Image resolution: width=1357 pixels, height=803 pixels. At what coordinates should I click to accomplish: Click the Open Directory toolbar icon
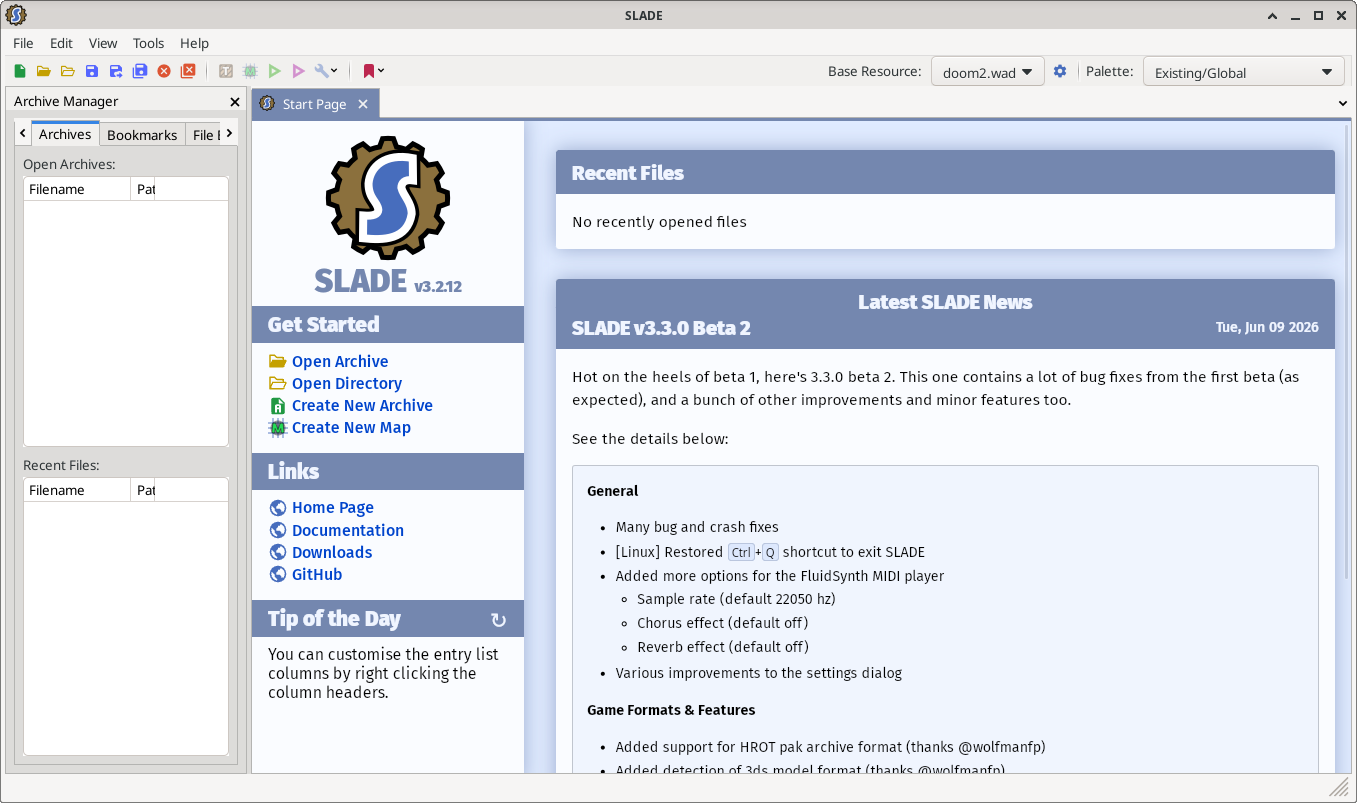[x=68, y=71]
